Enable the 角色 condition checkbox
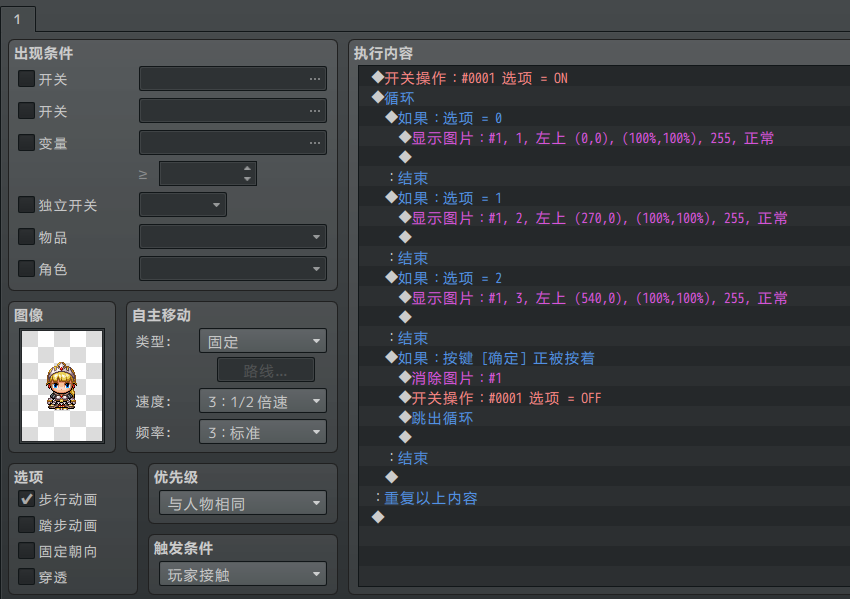The width and height of the screenshot is (850, 599). [x=26, y=269]
